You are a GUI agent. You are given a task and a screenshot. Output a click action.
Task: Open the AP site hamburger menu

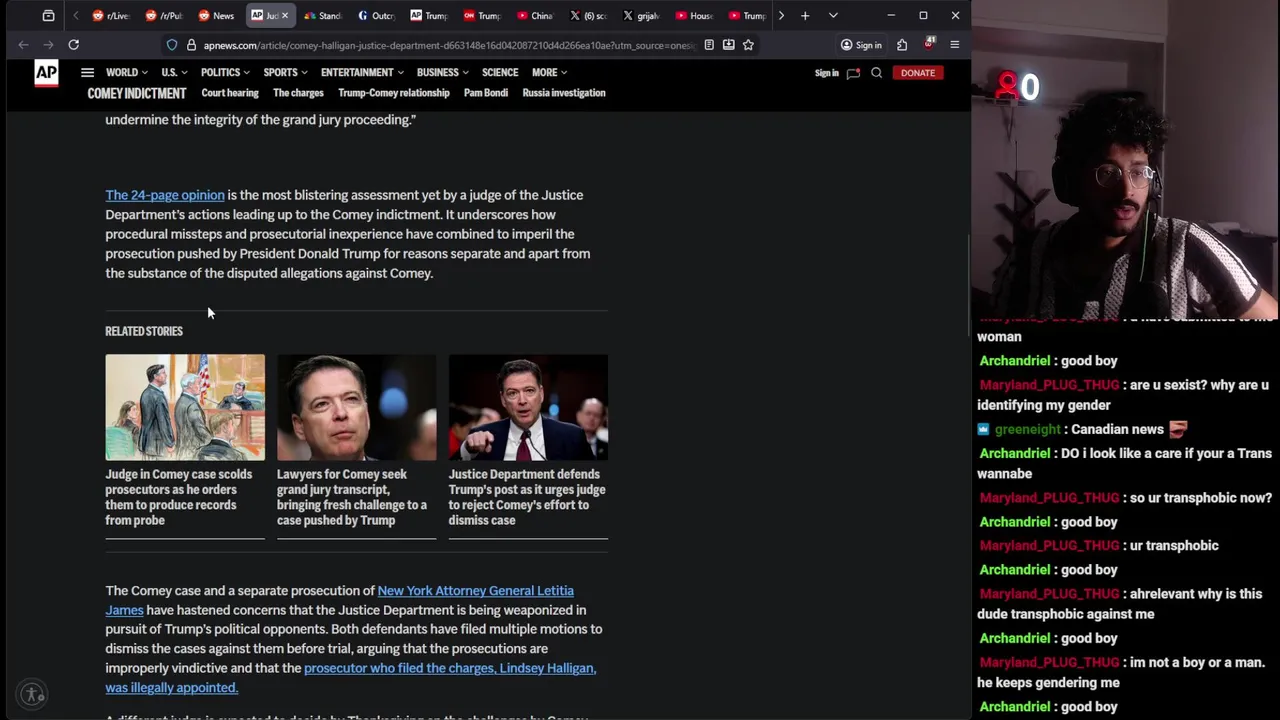click(x=87, y=73)
